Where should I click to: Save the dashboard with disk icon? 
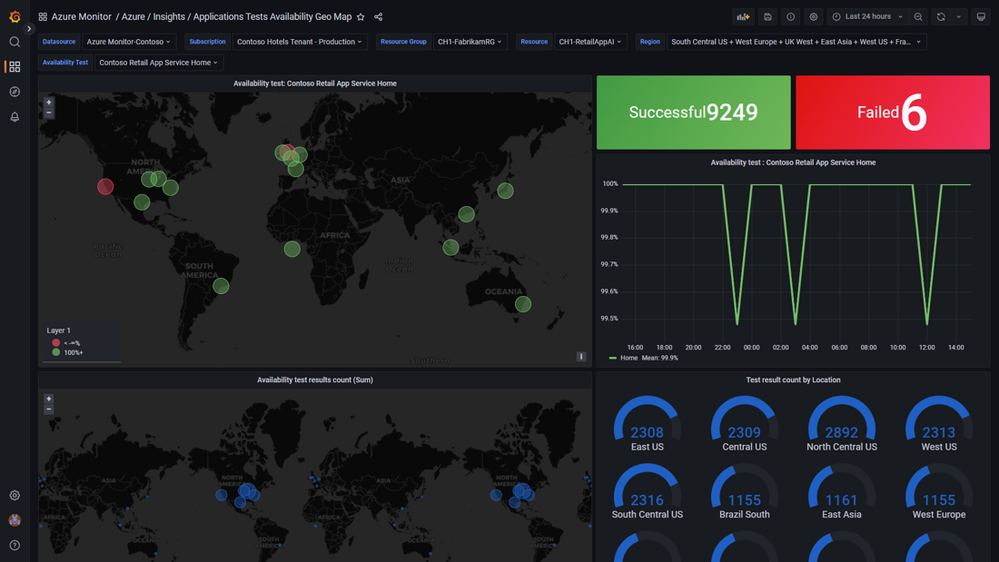(768, 17)
